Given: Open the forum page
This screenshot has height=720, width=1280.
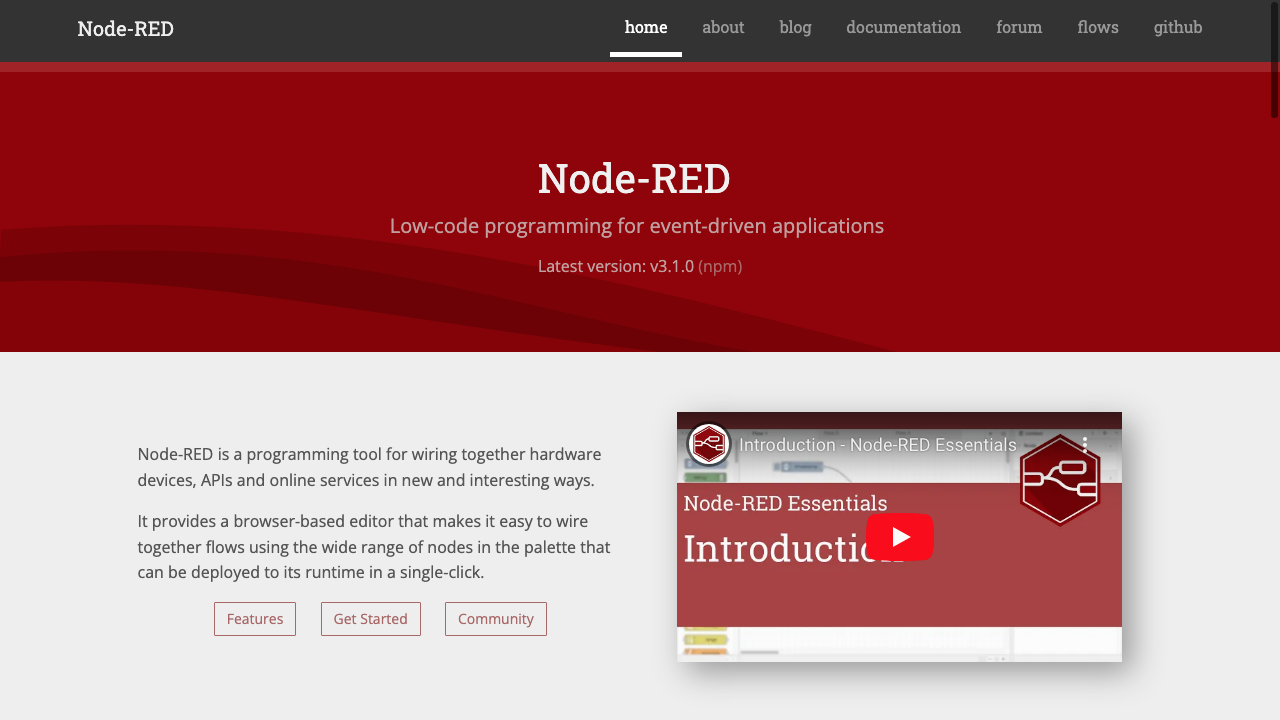Looking at the screenshot, I should 1019,27.
